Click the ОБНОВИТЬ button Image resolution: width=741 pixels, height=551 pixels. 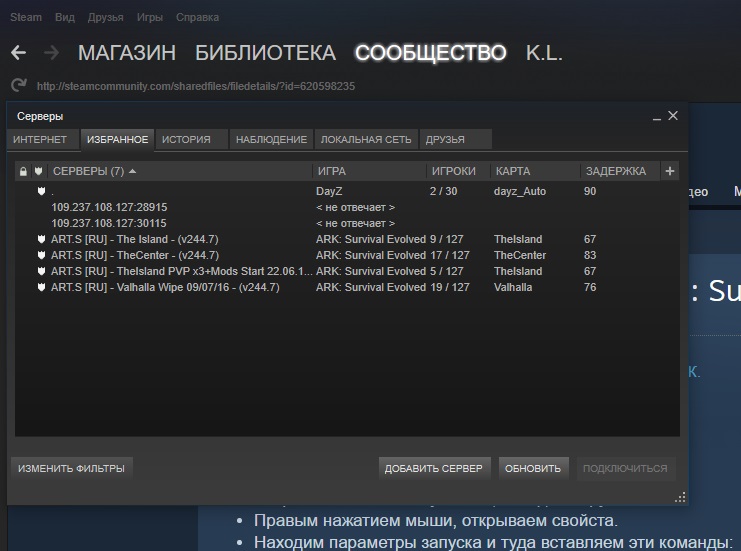[x=533, y=468]
